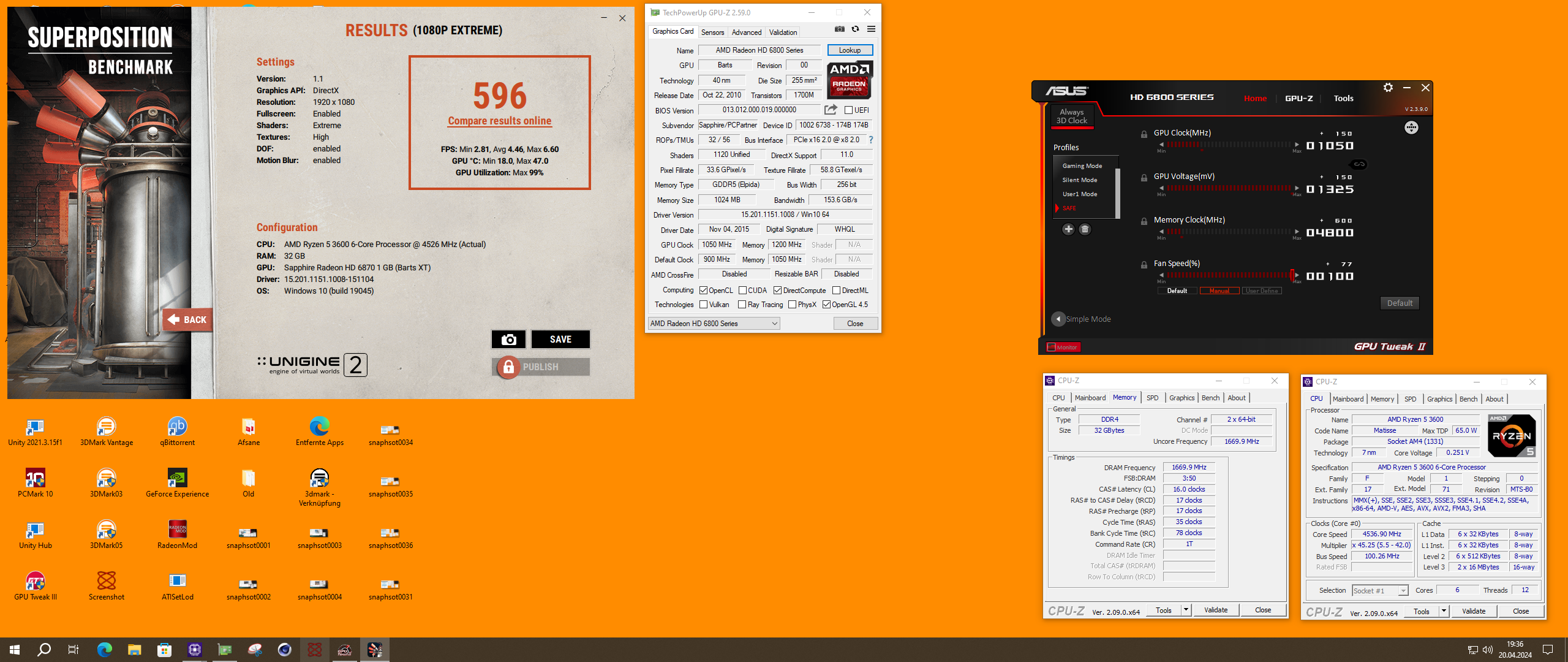
Task: Click the Fan Speed(%) slider handle
Action: click(1292, 275)
